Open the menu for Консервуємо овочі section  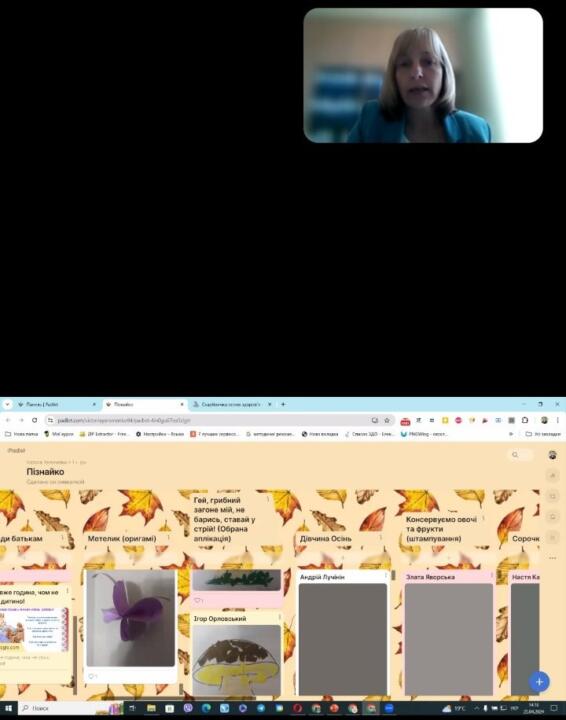tap(483, 519)
